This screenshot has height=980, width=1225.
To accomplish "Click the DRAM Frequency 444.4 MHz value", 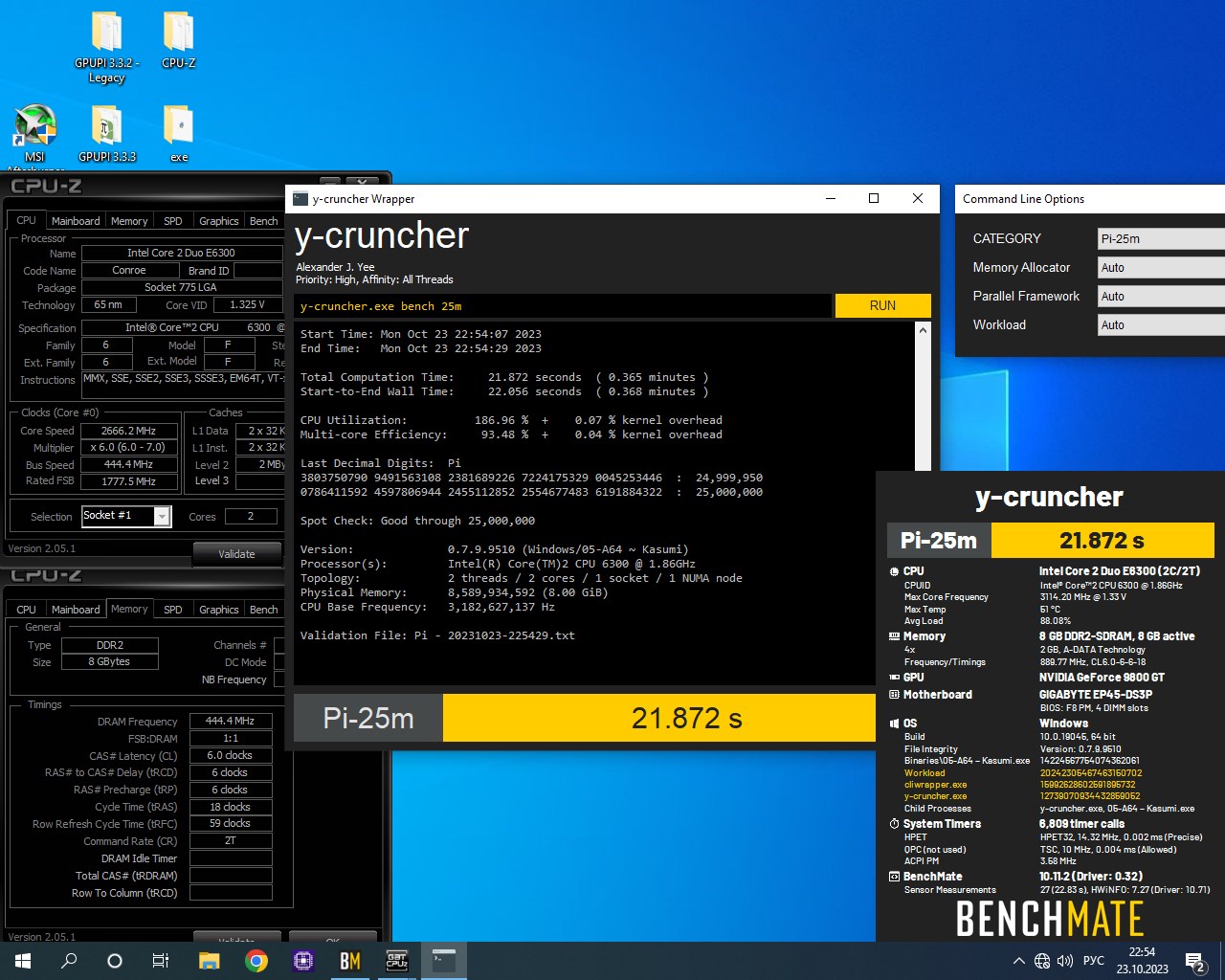I will (x=230, y=721).
